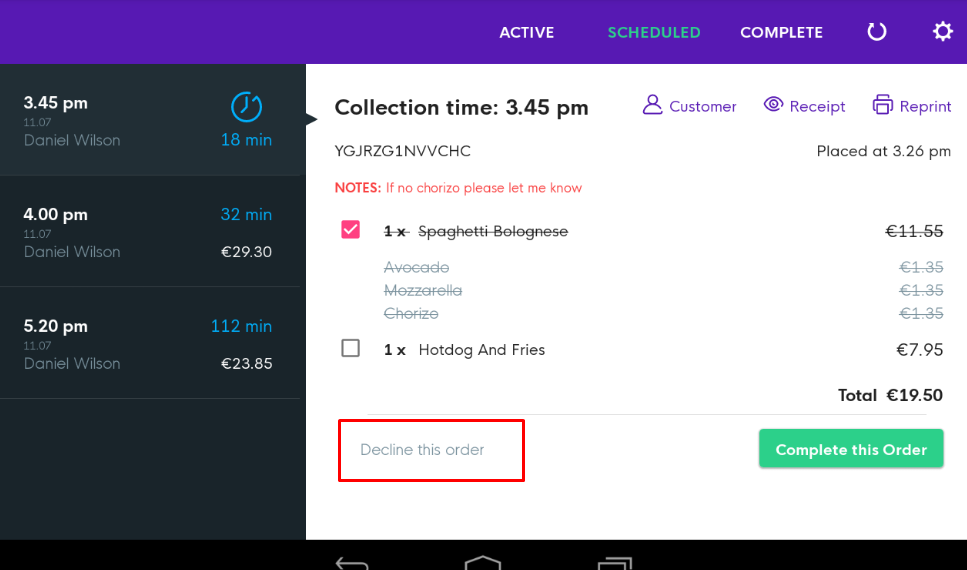Click the clock icon on 3.45 pm order
Image resolution: width=967 pixels, height=570 pixels.
pyautogui.click(x=246, y=106)
